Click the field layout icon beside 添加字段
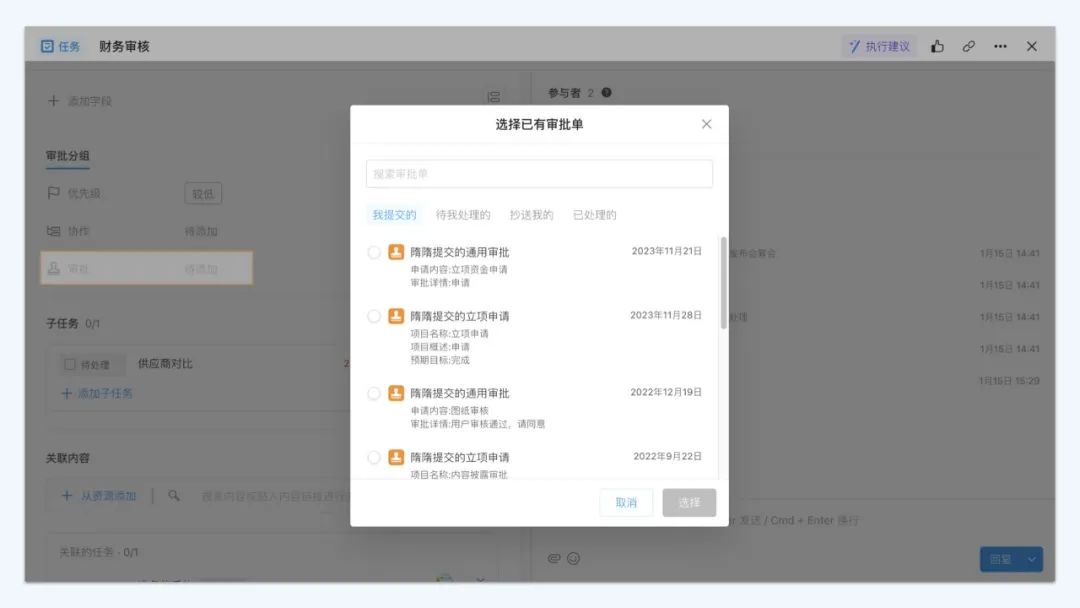This screenshot has height=608, width=1080. [x=493, y=97]
